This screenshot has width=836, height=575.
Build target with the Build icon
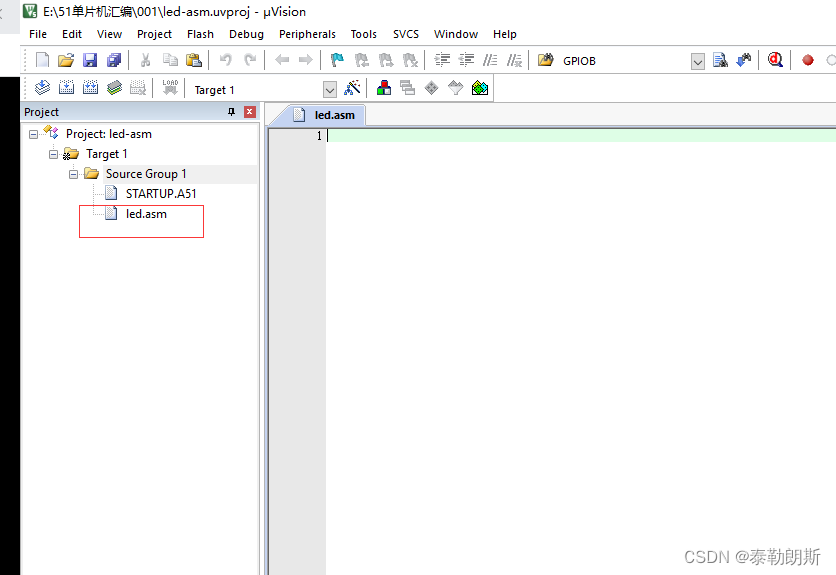point(67,87)
